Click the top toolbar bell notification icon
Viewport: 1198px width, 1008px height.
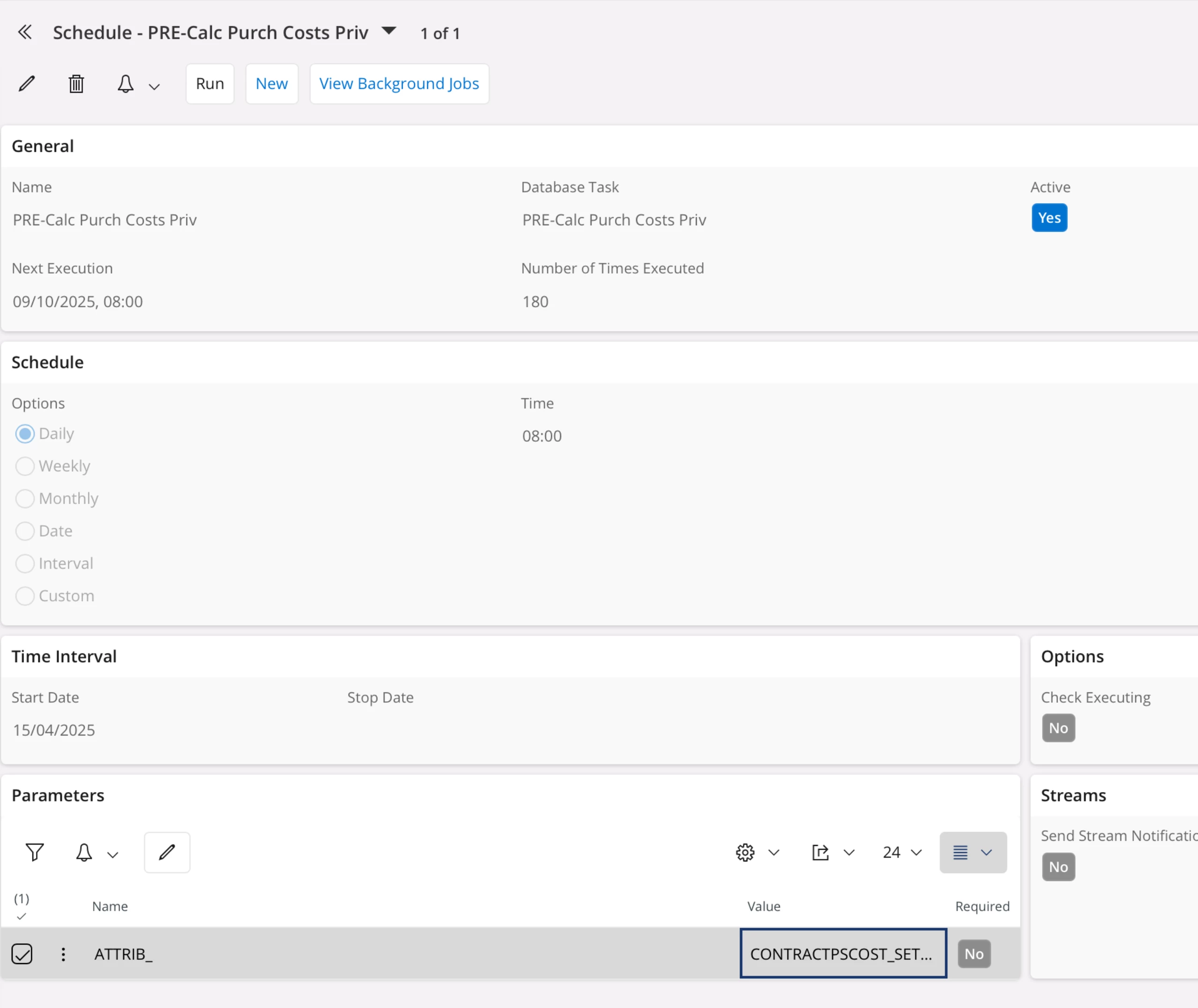125,84
